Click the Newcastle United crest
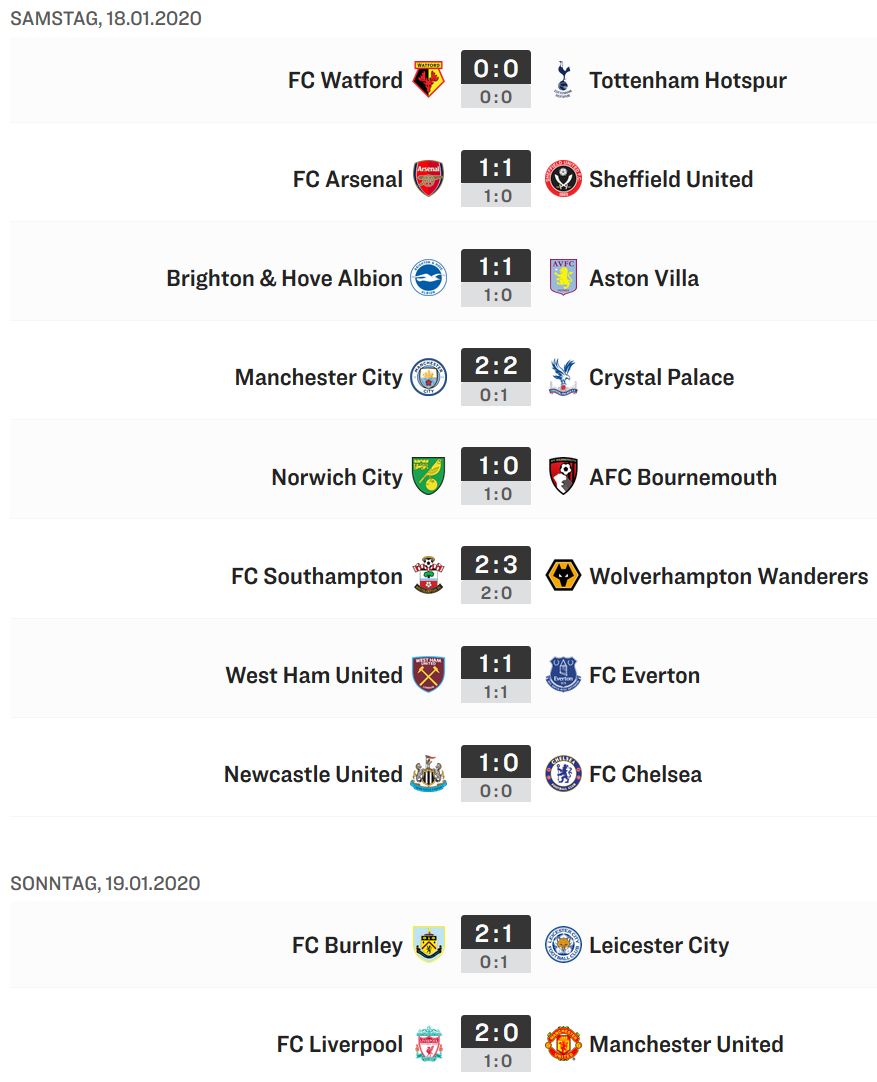The height and width of the screenshot is (1082, 877). (428, 774)
